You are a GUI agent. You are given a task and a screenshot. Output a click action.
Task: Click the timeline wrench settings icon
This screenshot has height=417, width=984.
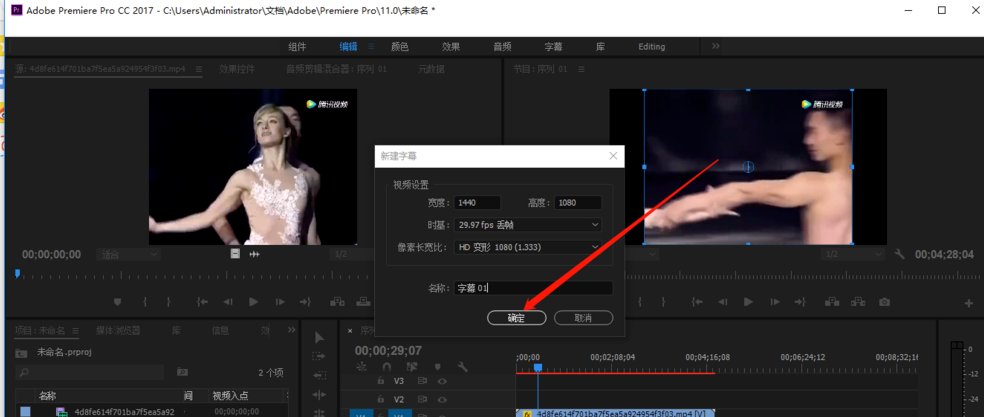click(x=463, y=366)
